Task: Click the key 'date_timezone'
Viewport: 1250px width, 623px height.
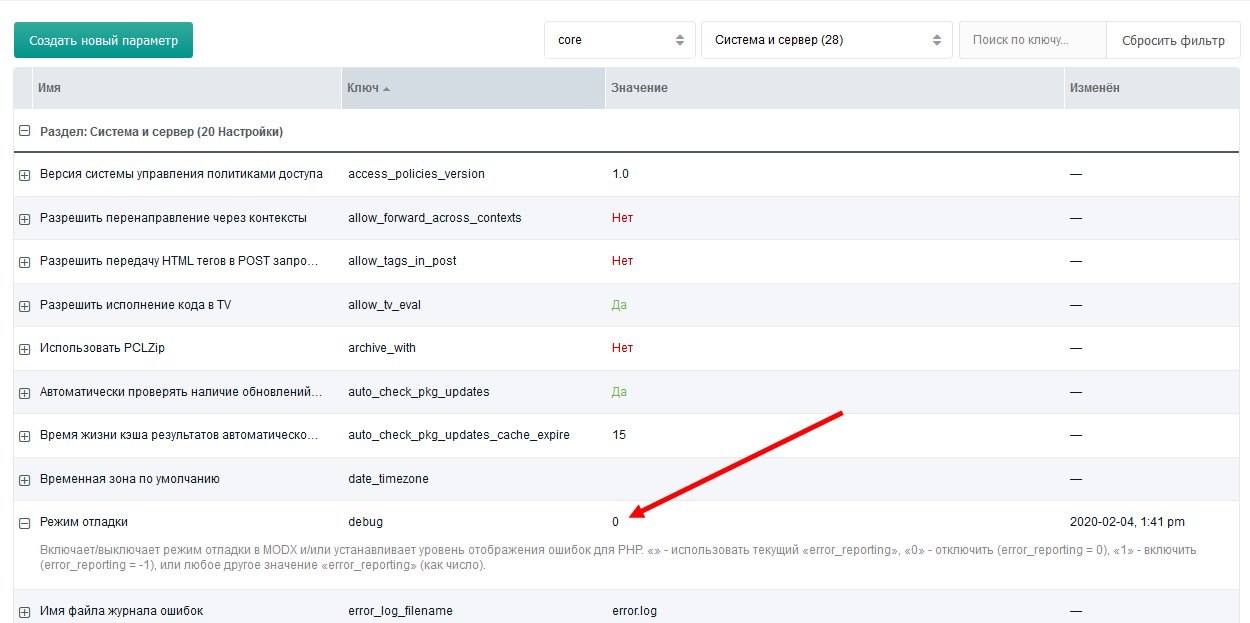Action: coord(388,479)
